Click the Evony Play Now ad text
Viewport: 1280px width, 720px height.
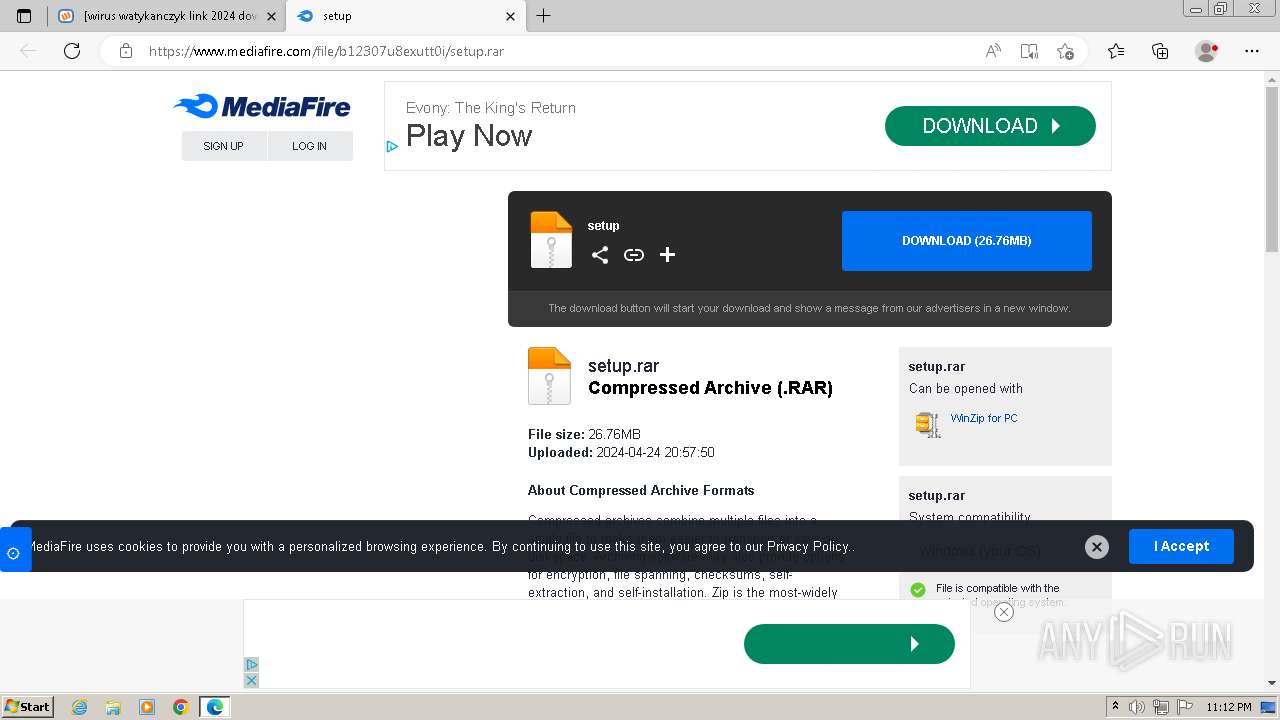[469, 136]
